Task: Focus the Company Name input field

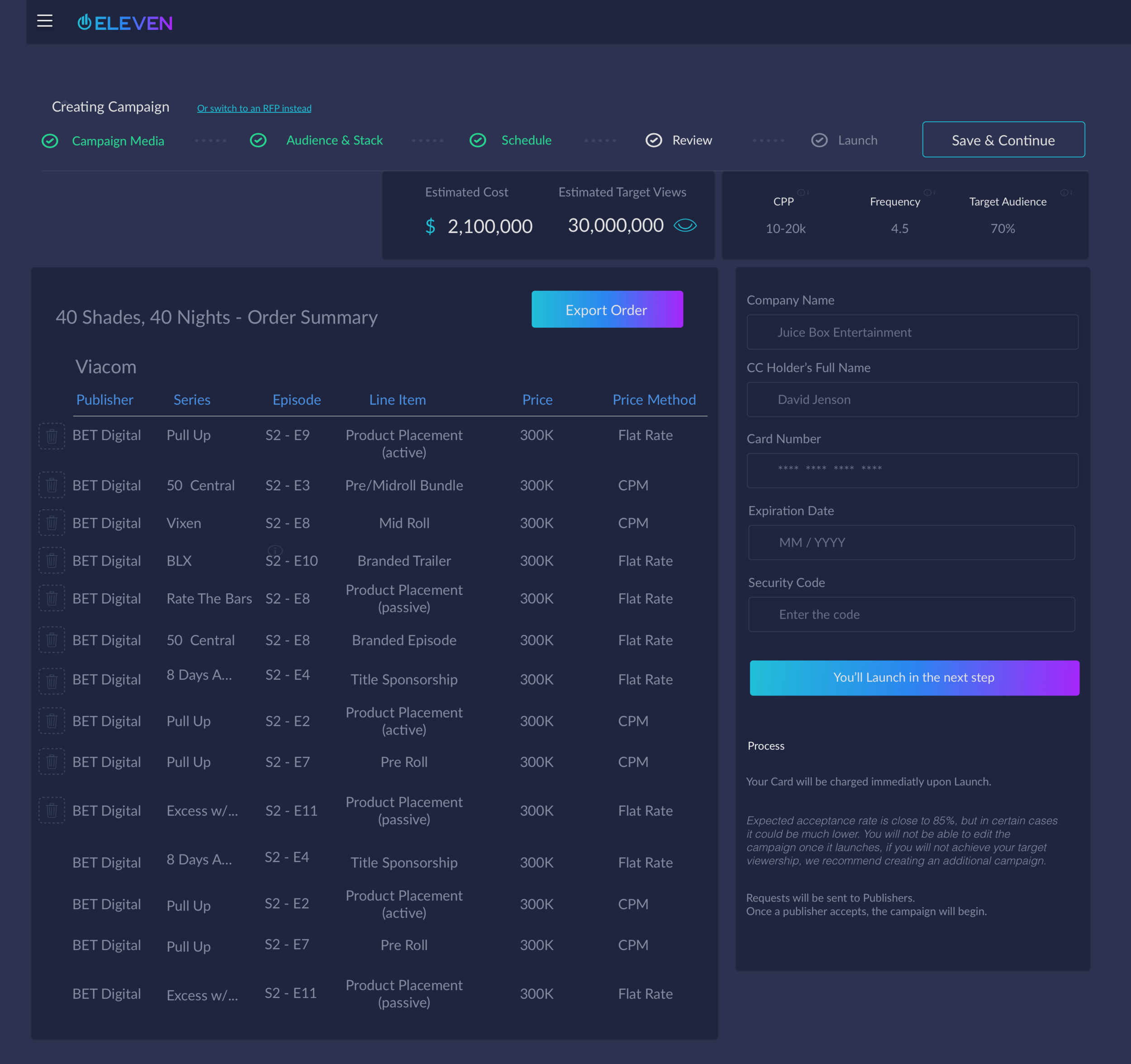Action: pyautogui.click(x=912, y=332)
